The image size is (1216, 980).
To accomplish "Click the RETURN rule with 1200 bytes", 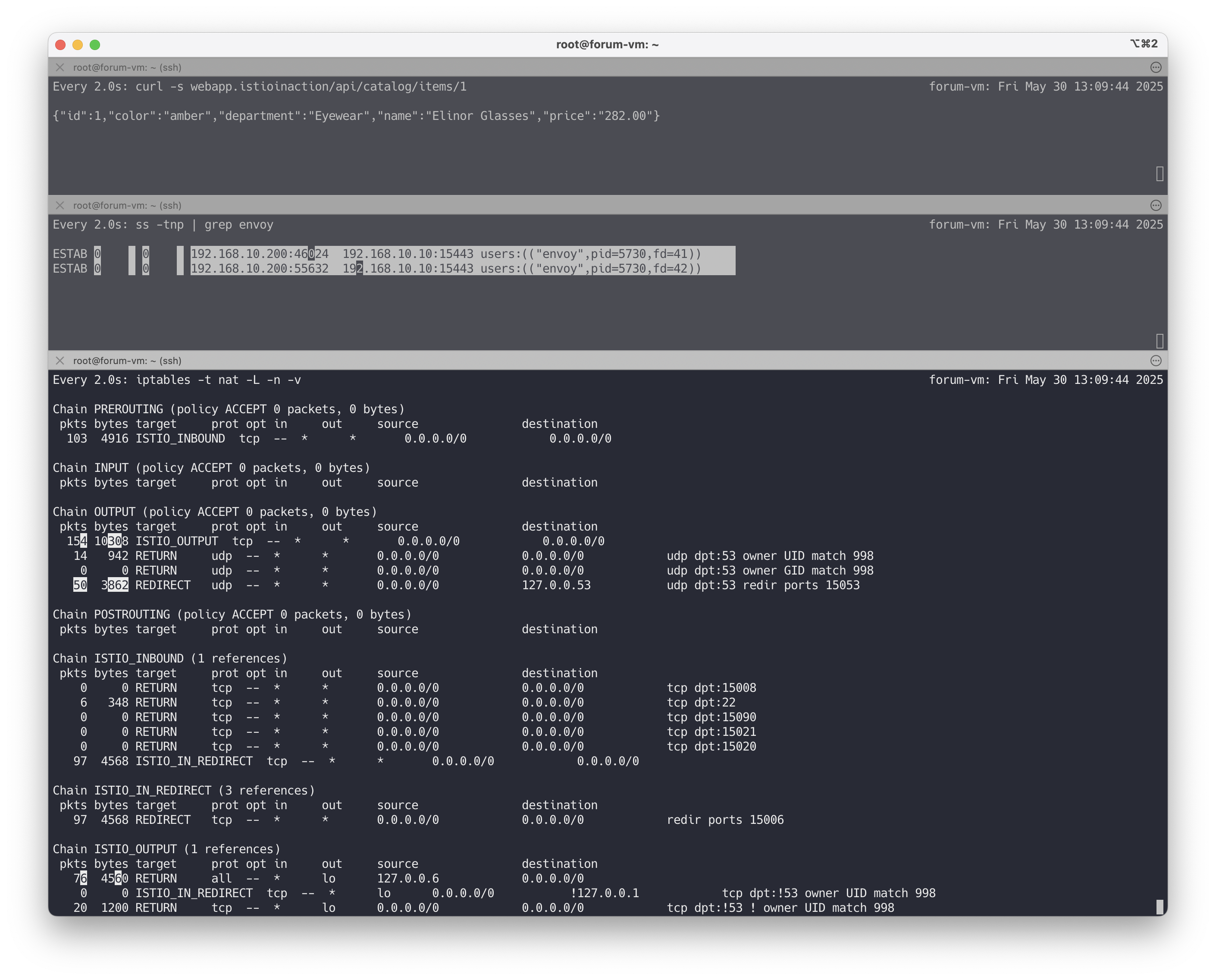I will point(483,908).
